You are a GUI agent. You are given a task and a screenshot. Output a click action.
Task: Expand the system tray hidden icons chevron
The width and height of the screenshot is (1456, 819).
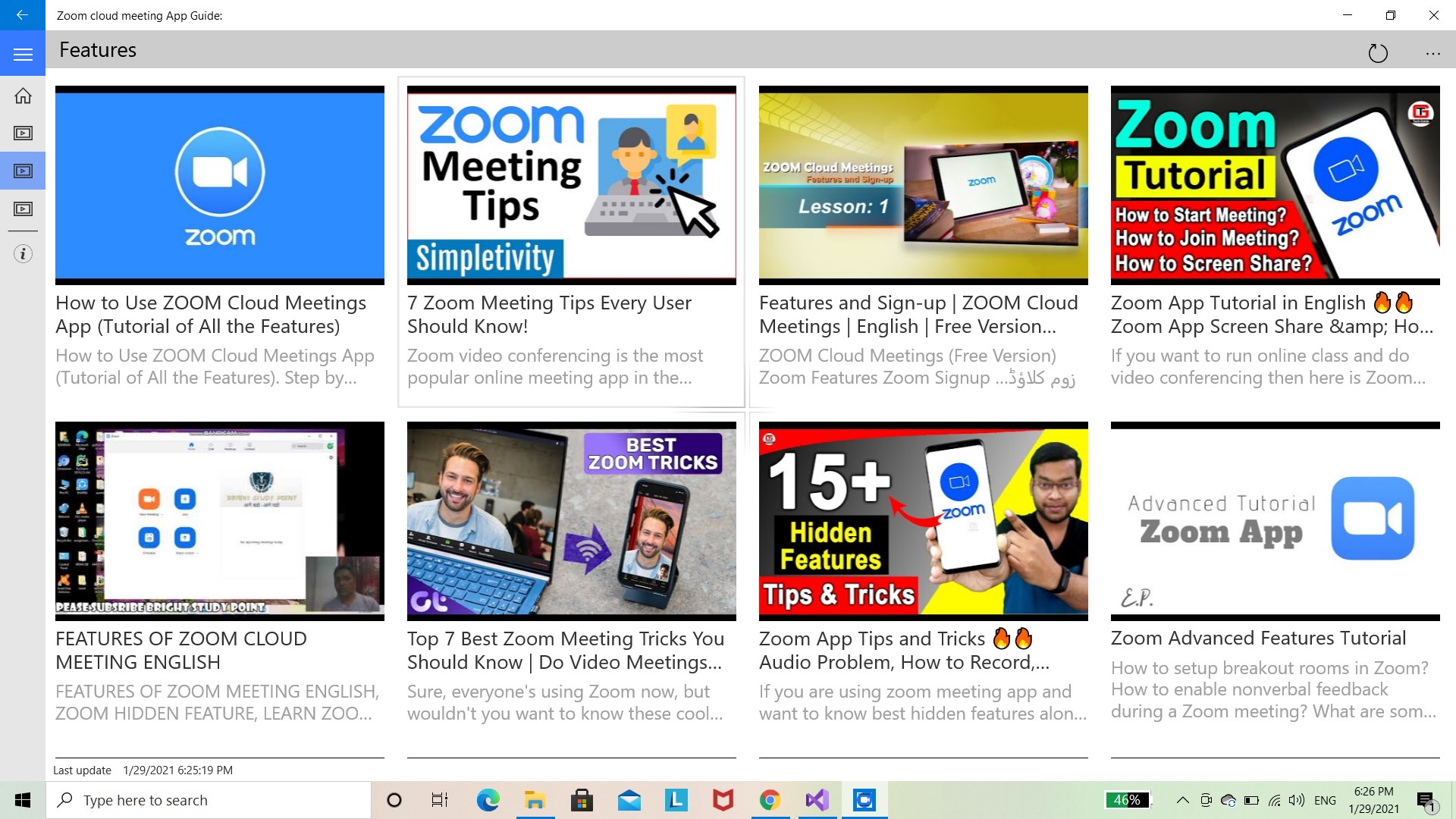[x=1182, y=800]
